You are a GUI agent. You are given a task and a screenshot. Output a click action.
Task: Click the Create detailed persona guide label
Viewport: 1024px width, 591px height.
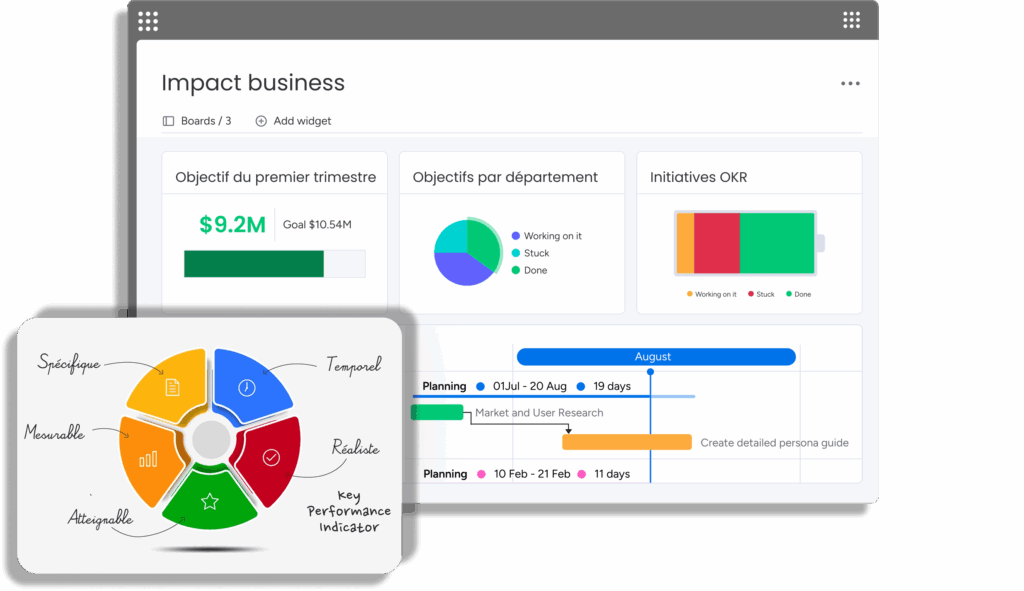pos(775,443)
